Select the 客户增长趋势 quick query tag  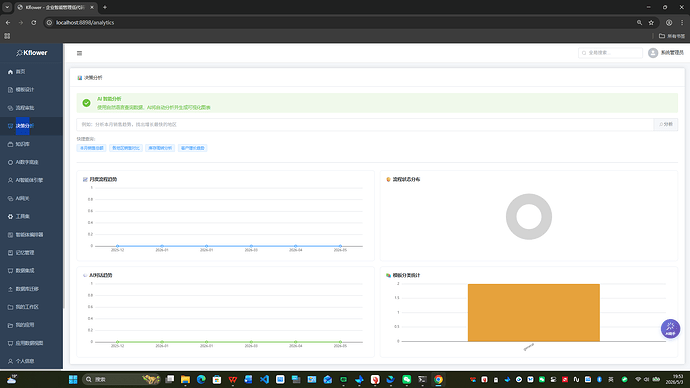coord(192,148)
